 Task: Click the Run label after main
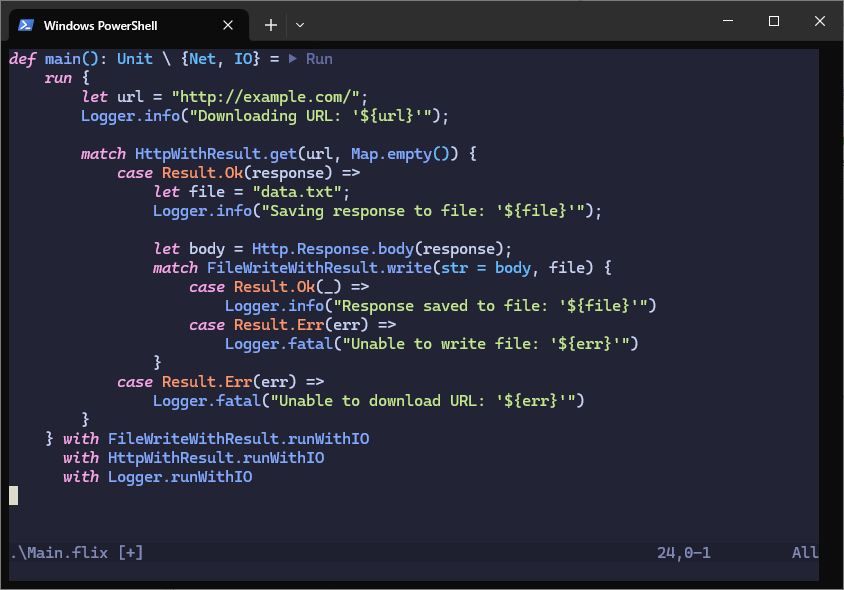click(x=319, y=59)
